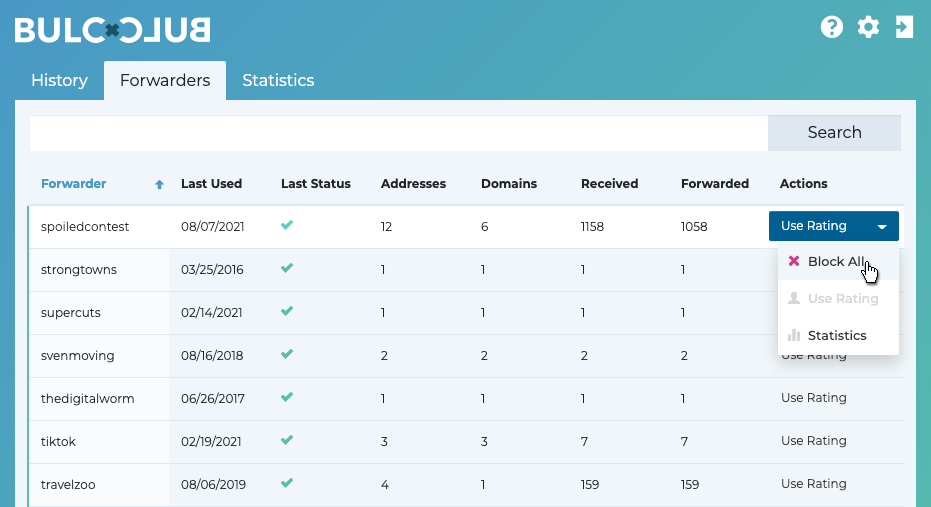Image resolution: width=931 pixels, height=507 pixels.
Task: Click date 08/06/2019 in travelzoo row
Action: (x=213, y=484)
